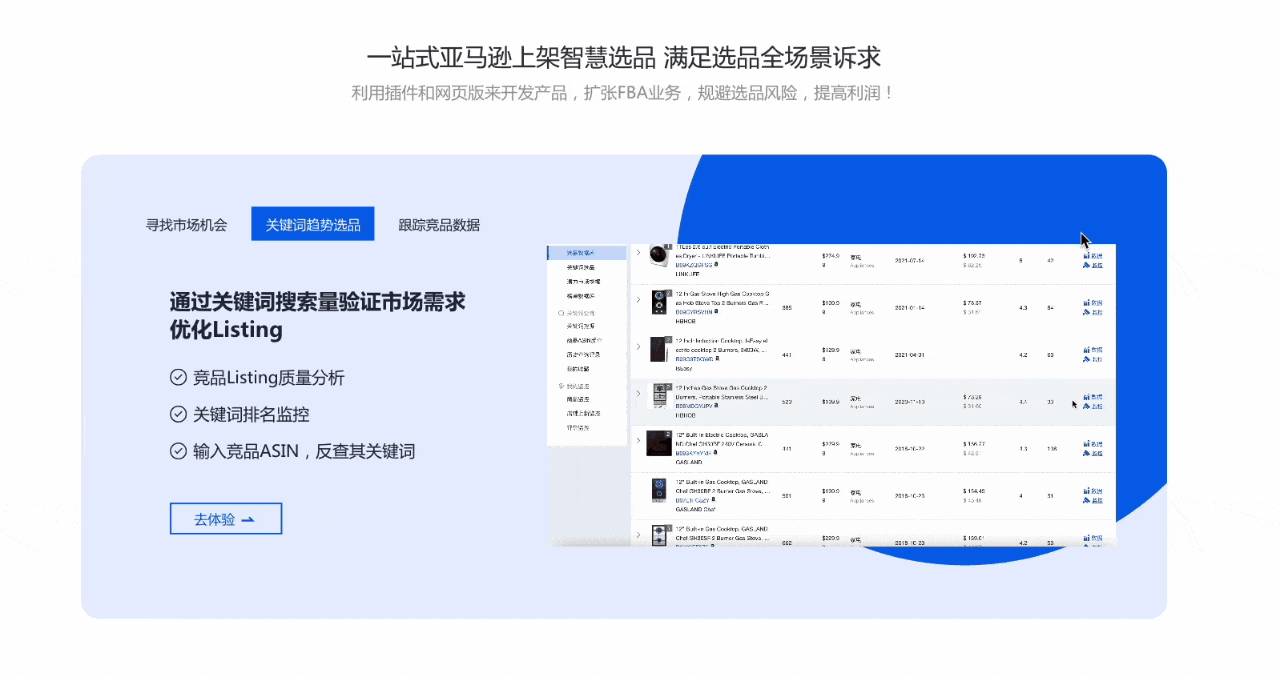1280x677 pixels.
Task: Toggle the checkmark beside 竞品Listing质量分析
Action: click(177, 378)
